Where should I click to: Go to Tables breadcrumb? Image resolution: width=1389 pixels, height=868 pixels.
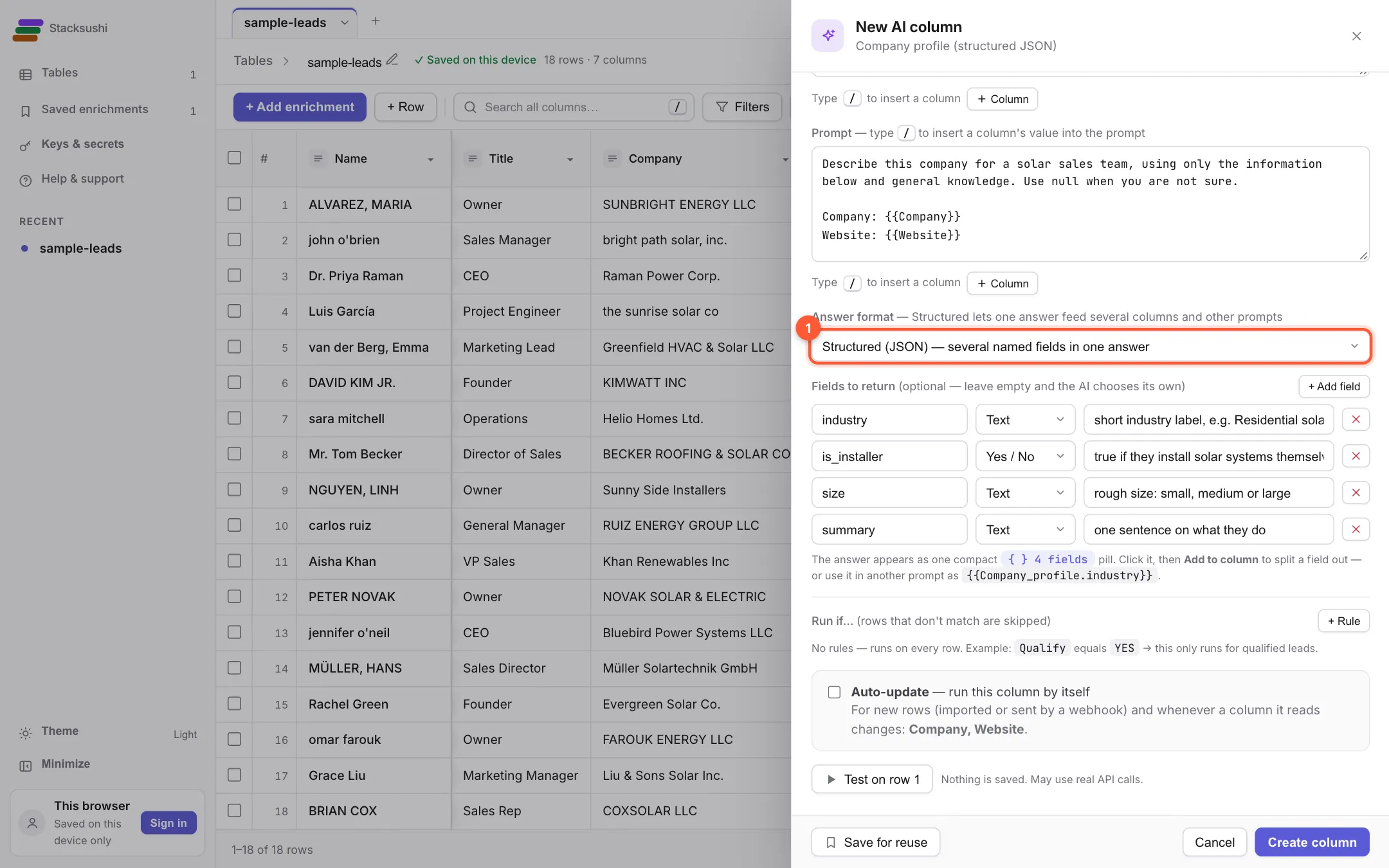pos(253,60)
